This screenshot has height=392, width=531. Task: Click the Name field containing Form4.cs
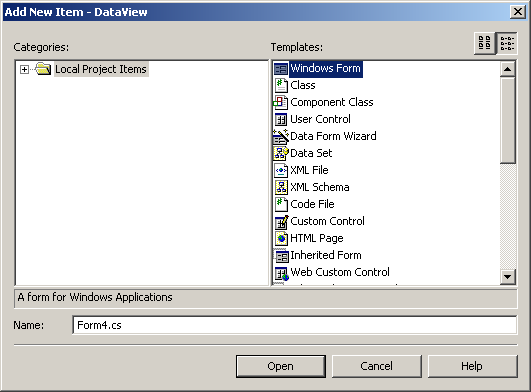pyautogui.click(x=295, y=325)
